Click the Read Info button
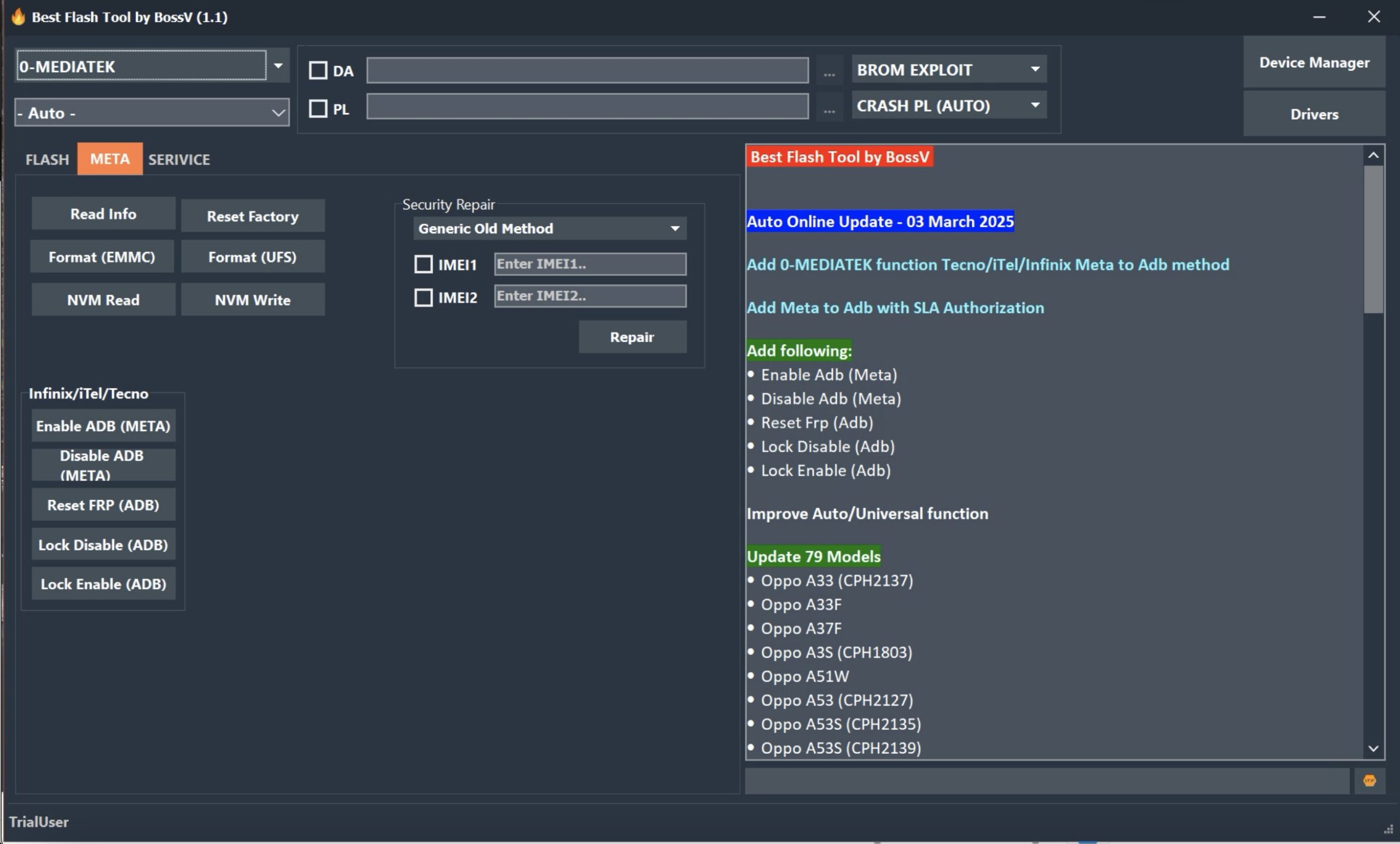 tap(103, 214)
